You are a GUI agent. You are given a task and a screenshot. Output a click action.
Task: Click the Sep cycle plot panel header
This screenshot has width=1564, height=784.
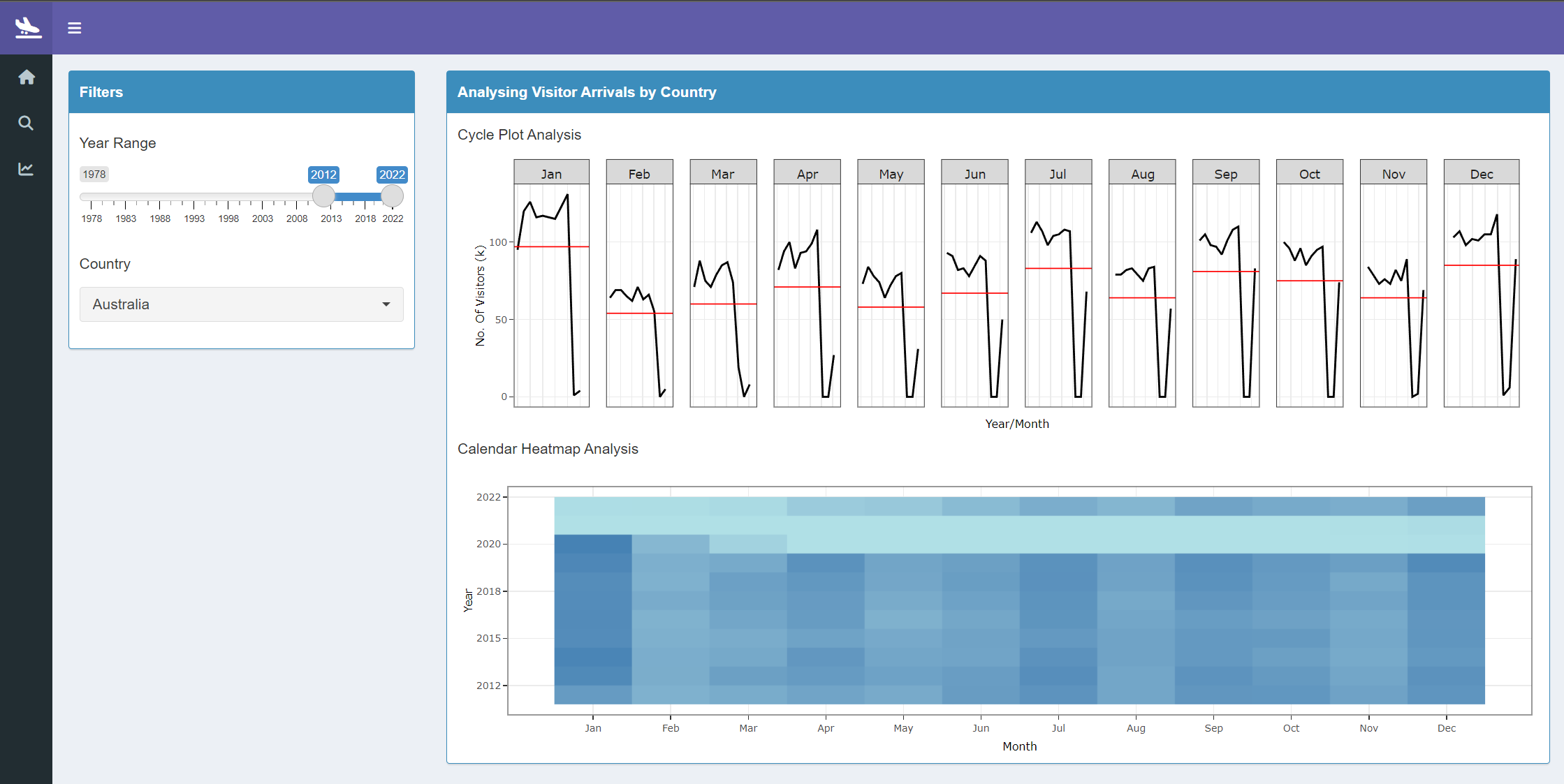pyautogui.click(x=1225, y=174)
